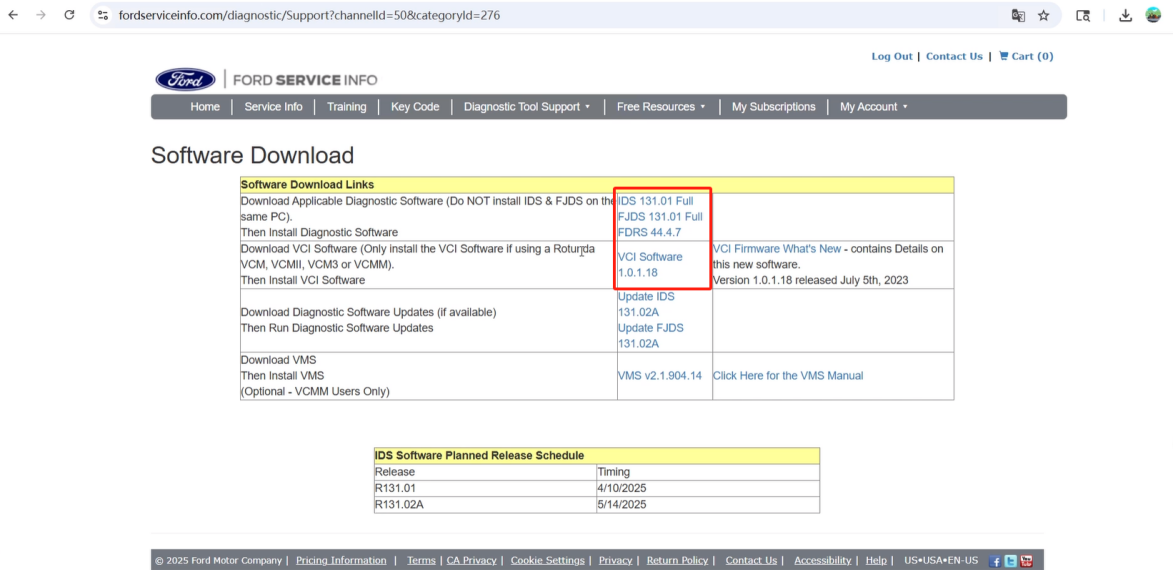Open Ford's YouTube icon in footer
The height and width of the screenshot is (570, 1173).
click(x=1026, y=561)
